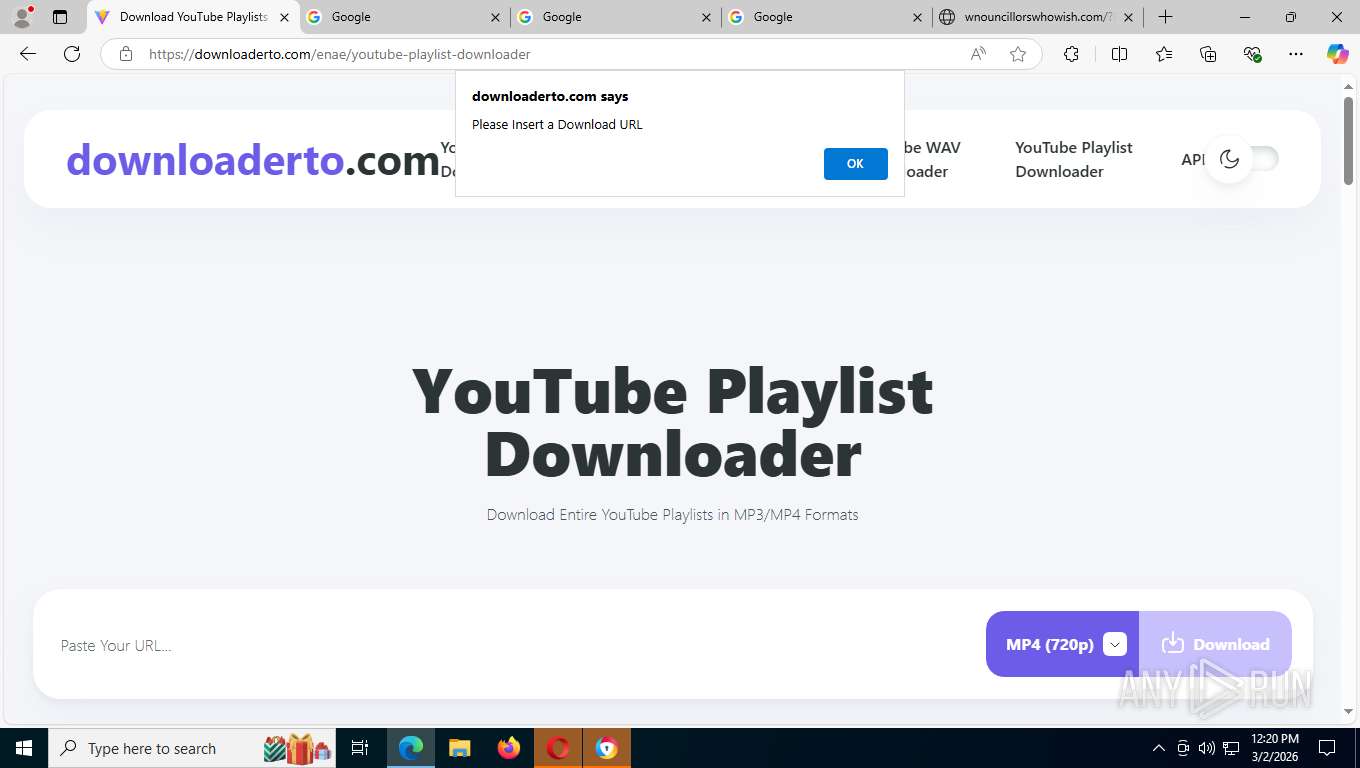Expand MP4 (720p) format dropdown

(1115, 645)
